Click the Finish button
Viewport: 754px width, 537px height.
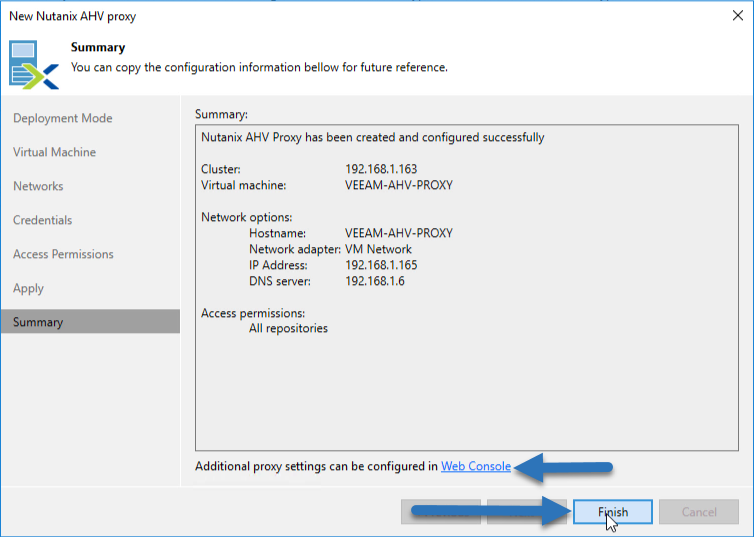pyautogui.click(x=613, y=512)
